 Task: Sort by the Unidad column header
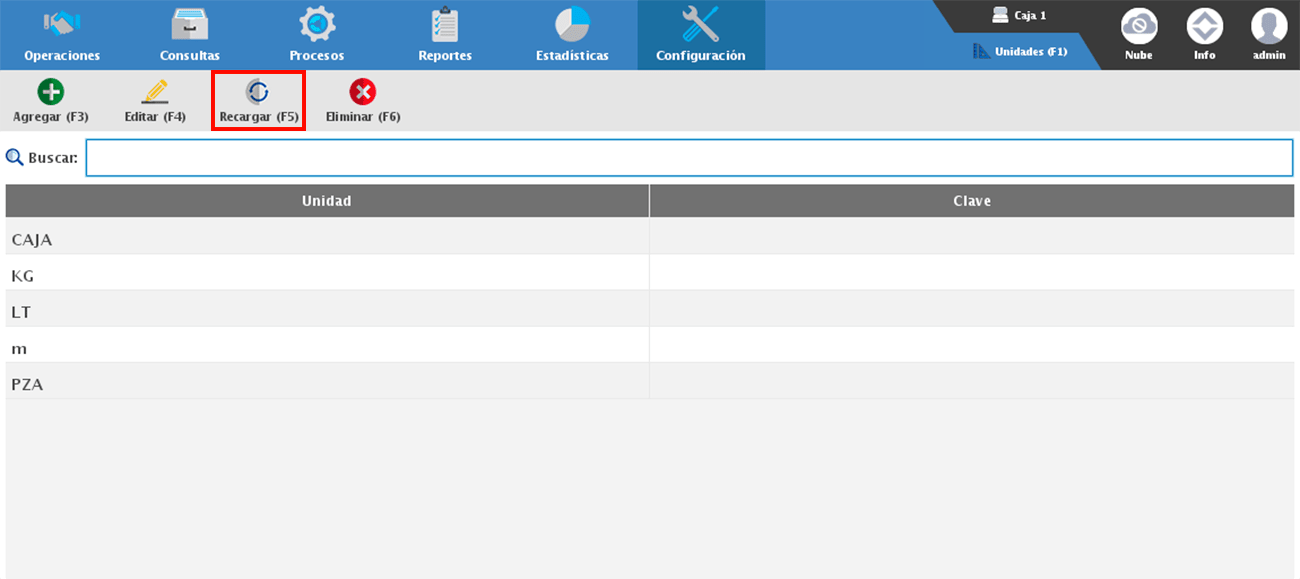pyautogui.click(x=327, y=201)
